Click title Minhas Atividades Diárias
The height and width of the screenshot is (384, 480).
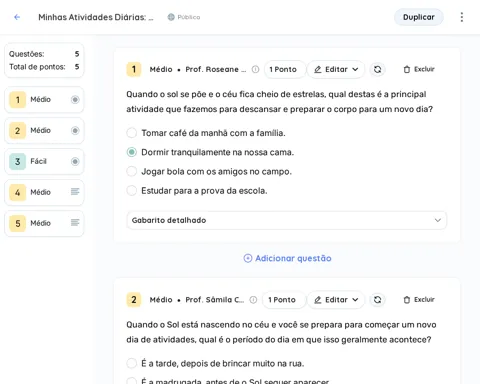click(96, 17)
